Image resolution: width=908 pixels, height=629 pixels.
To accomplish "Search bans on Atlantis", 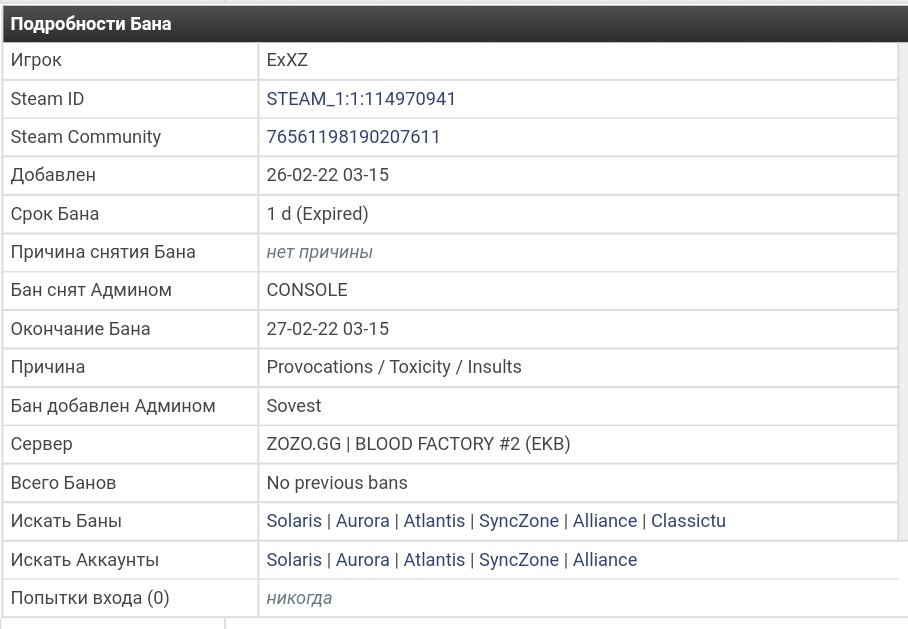I will click(x=434, y=521).
